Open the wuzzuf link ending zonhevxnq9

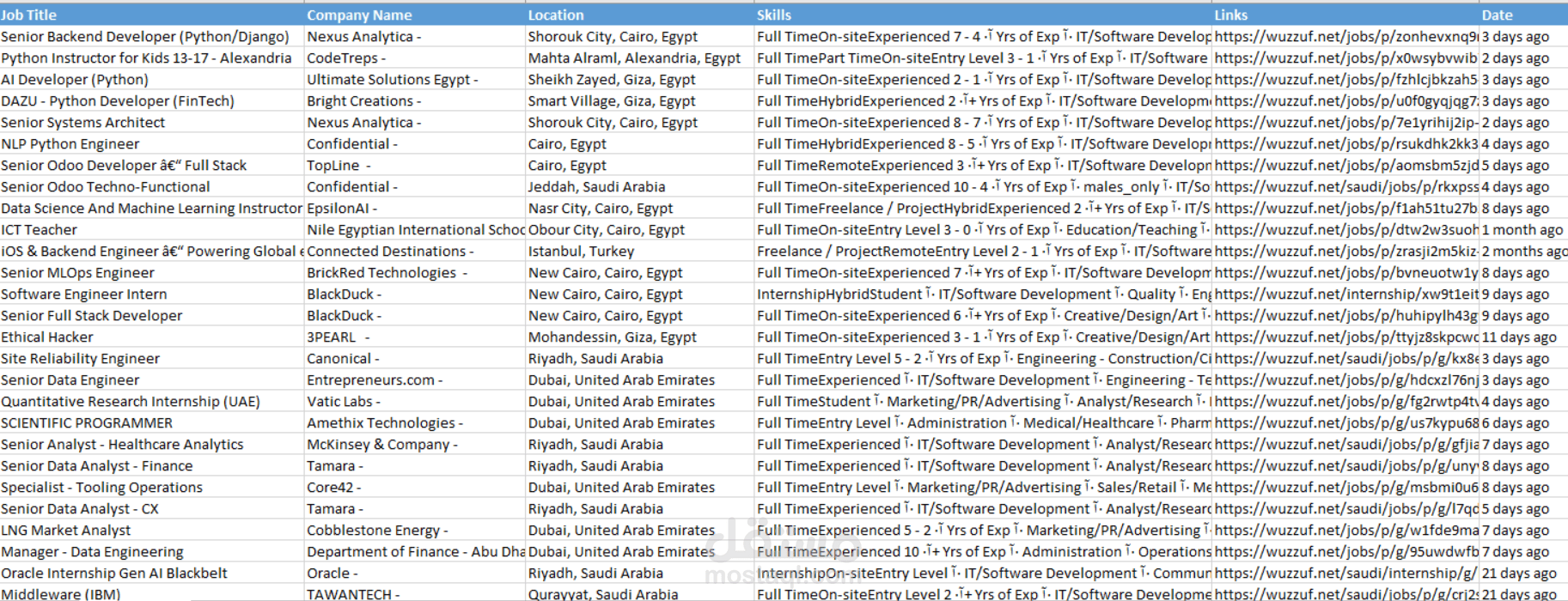pos(1345,36)
